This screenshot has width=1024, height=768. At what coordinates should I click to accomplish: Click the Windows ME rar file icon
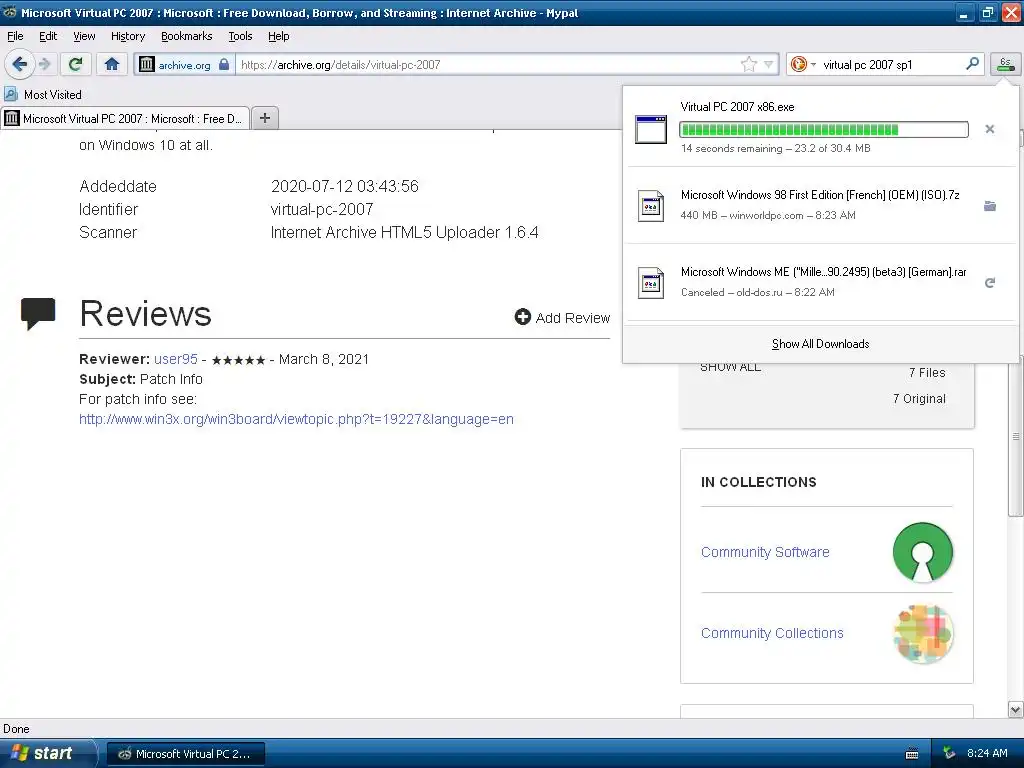[651, 283]
